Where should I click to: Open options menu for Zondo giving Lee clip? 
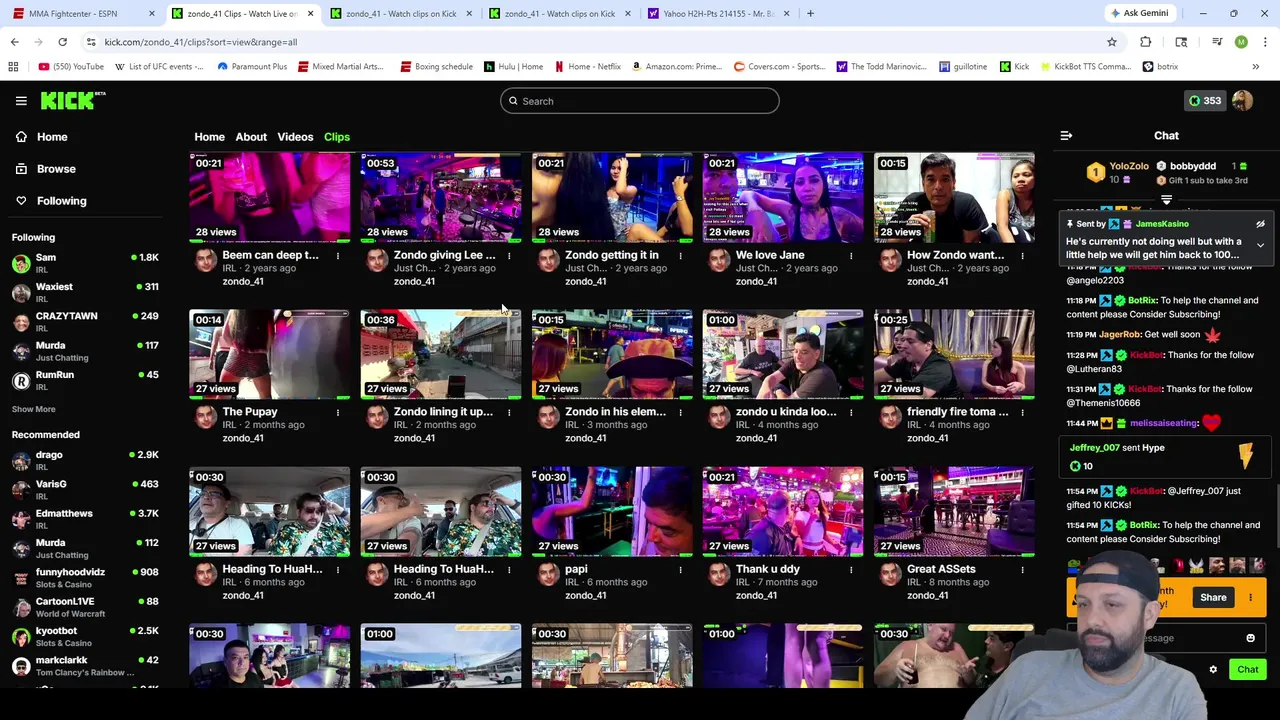(x=509, y=256)
